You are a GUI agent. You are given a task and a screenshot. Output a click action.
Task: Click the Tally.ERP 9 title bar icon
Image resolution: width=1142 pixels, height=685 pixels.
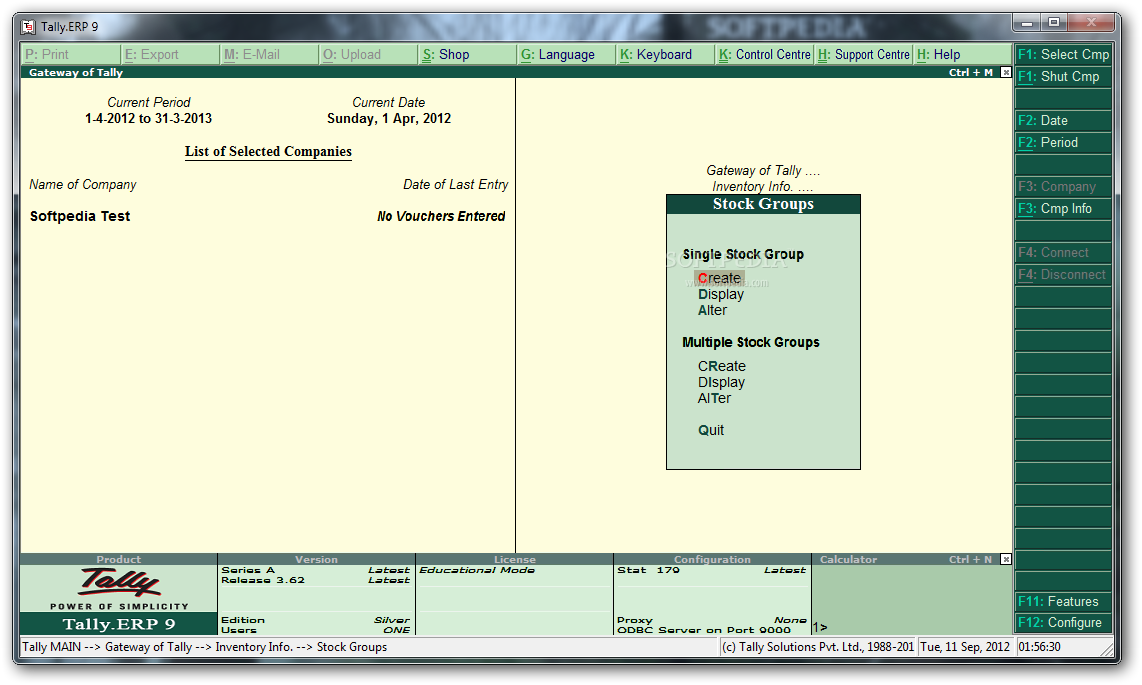click(28, 27)
